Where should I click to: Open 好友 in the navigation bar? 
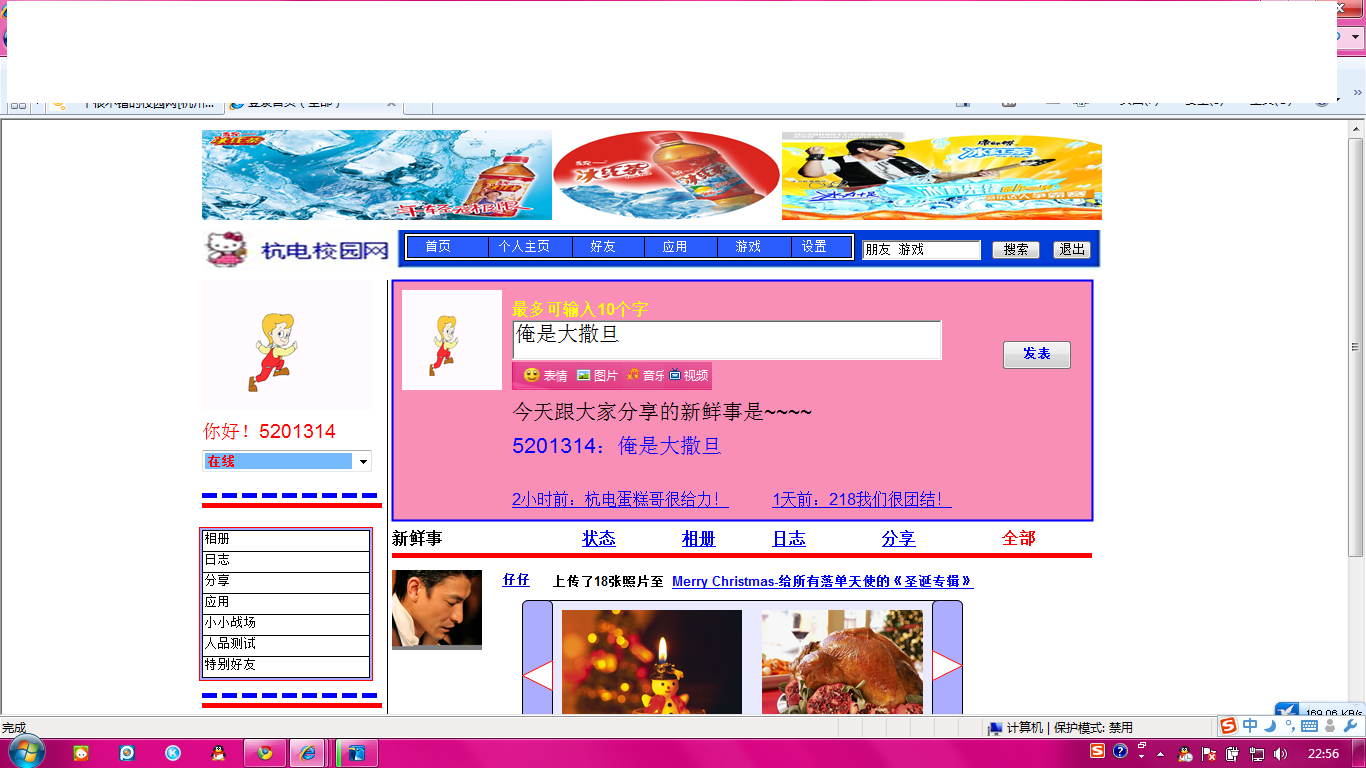pos(603,247)
